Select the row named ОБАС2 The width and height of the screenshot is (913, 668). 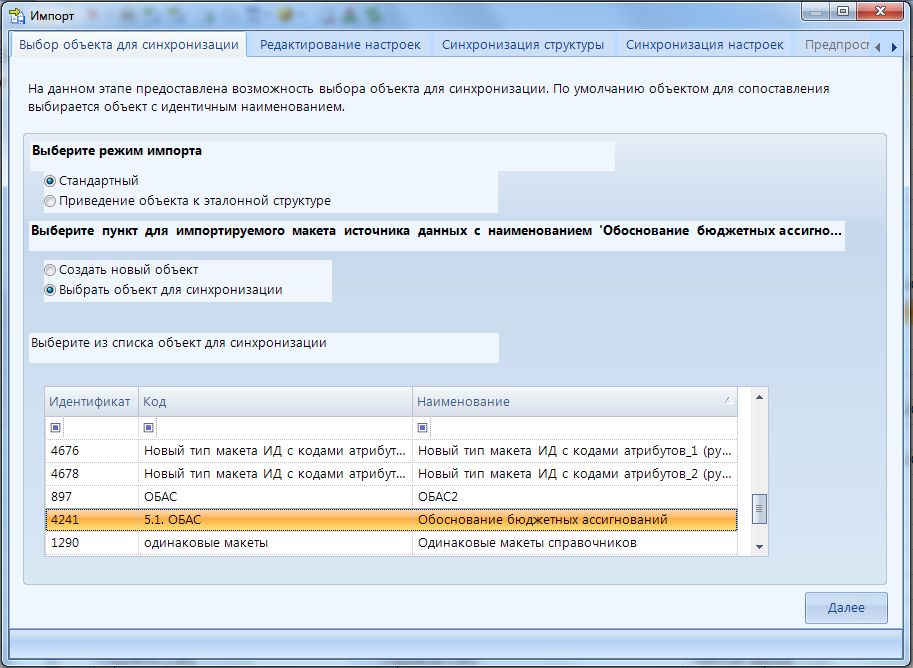point(440,496)
